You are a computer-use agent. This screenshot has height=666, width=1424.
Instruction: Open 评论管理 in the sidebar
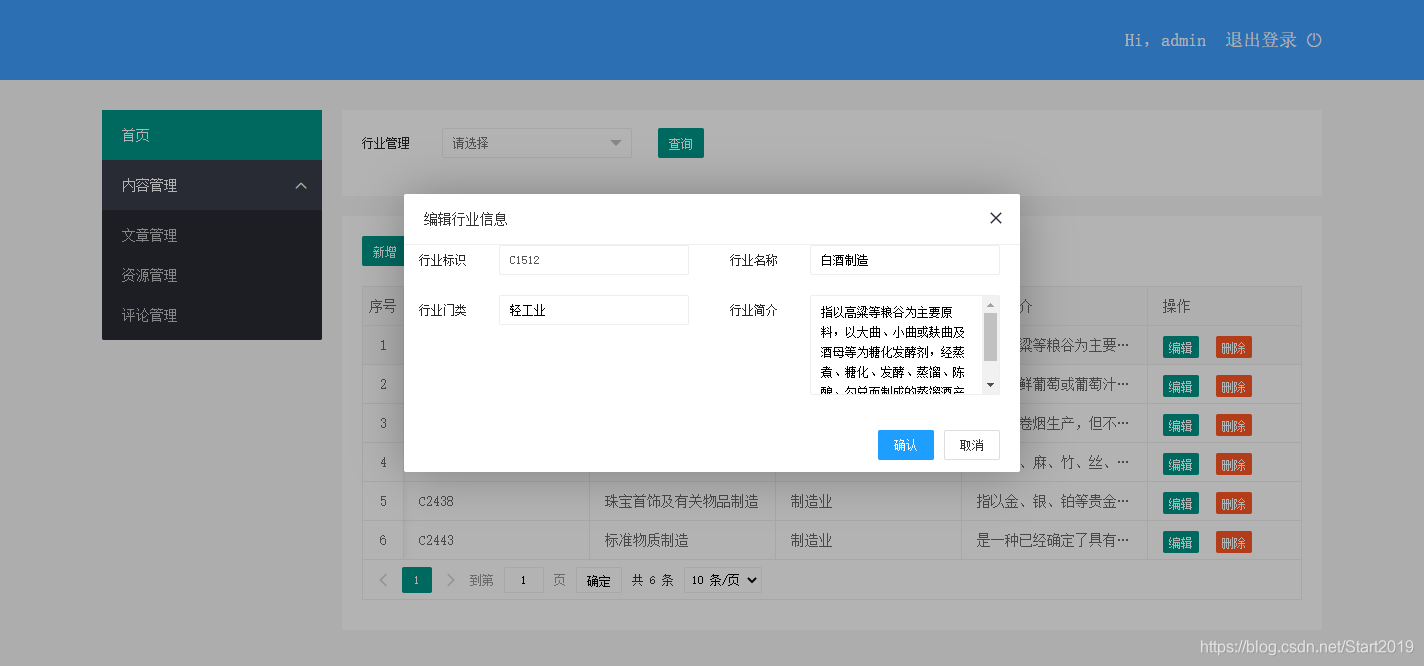click(212, 315)
